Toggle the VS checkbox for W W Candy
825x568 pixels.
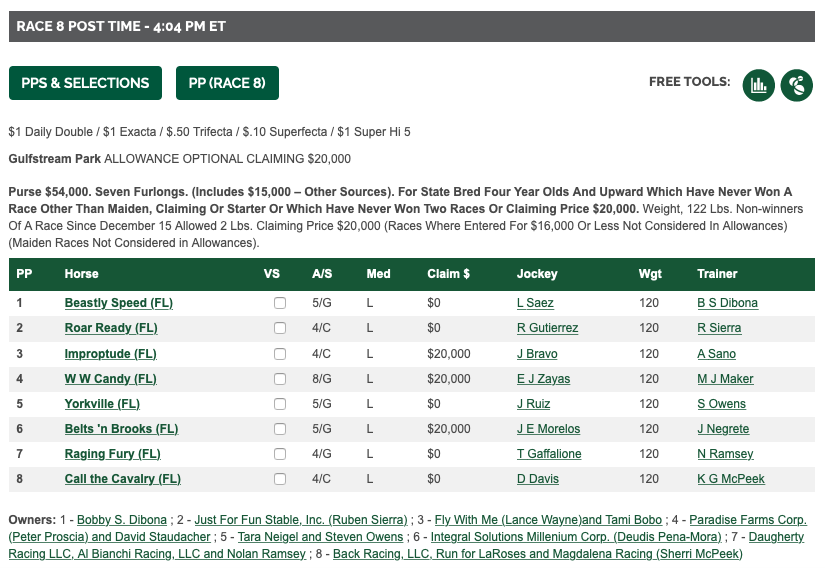(280, 379)
